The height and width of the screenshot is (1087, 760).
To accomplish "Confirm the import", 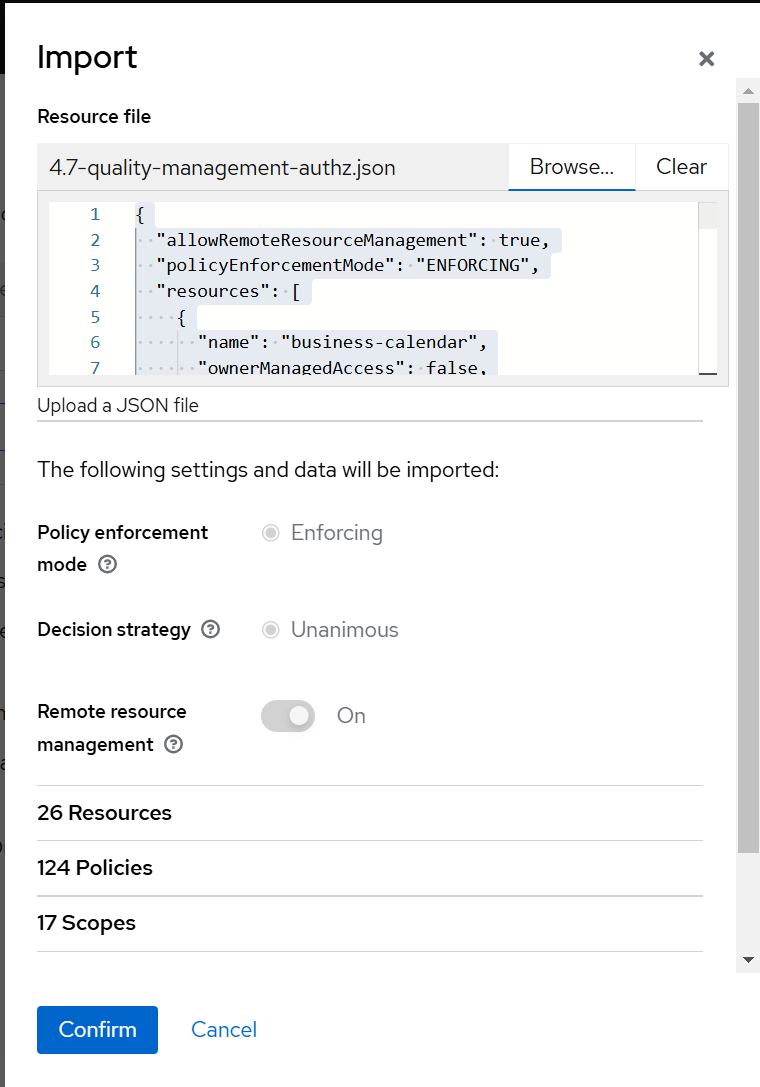I will click(x=97, y=1030).
